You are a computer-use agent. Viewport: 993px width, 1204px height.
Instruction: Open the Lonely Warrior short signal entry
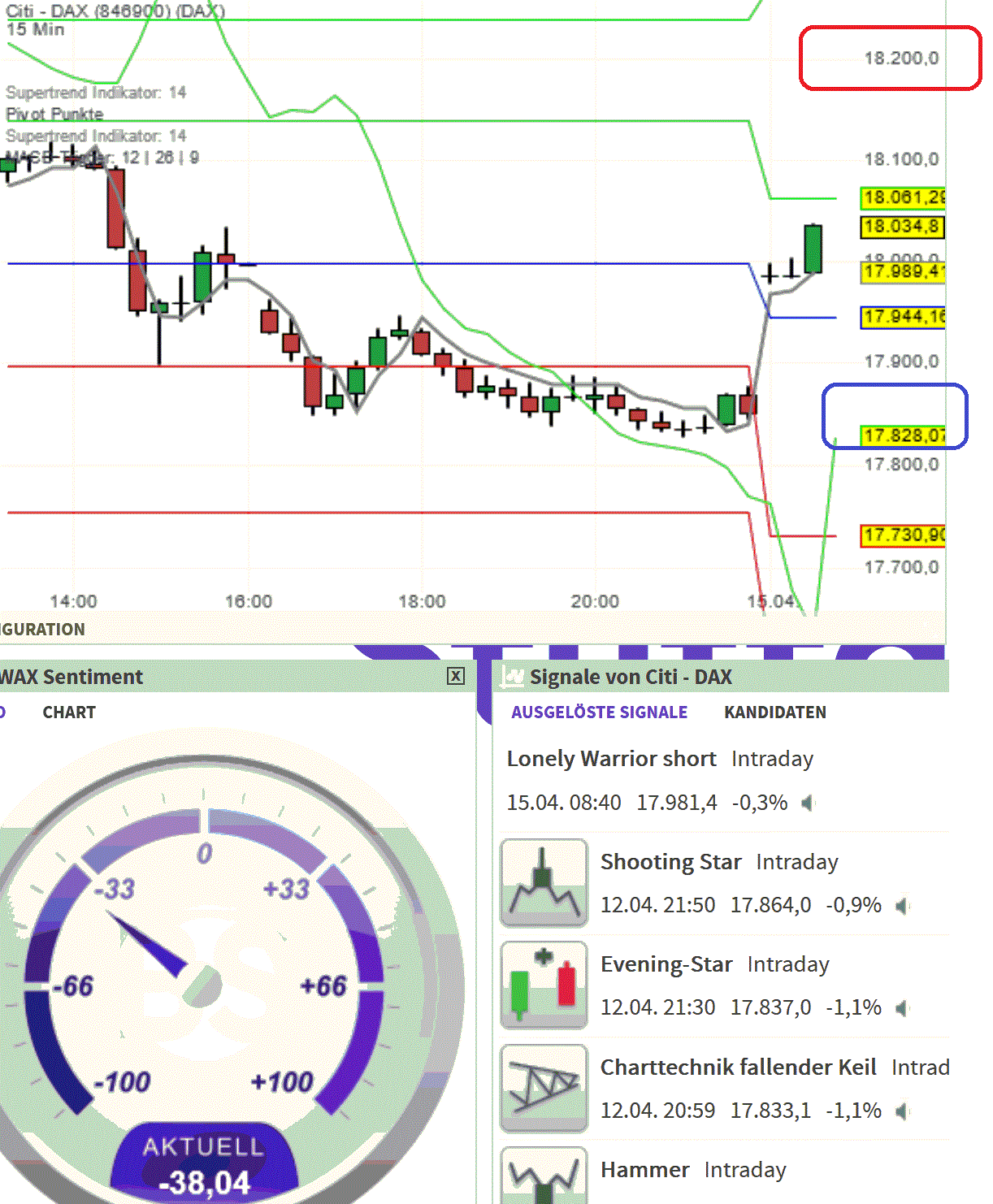(x=611, y=758)
